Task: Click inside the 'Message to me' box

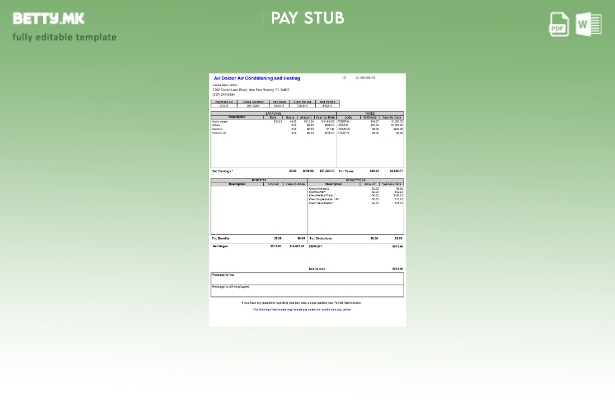Action: (x=307, y=279)
